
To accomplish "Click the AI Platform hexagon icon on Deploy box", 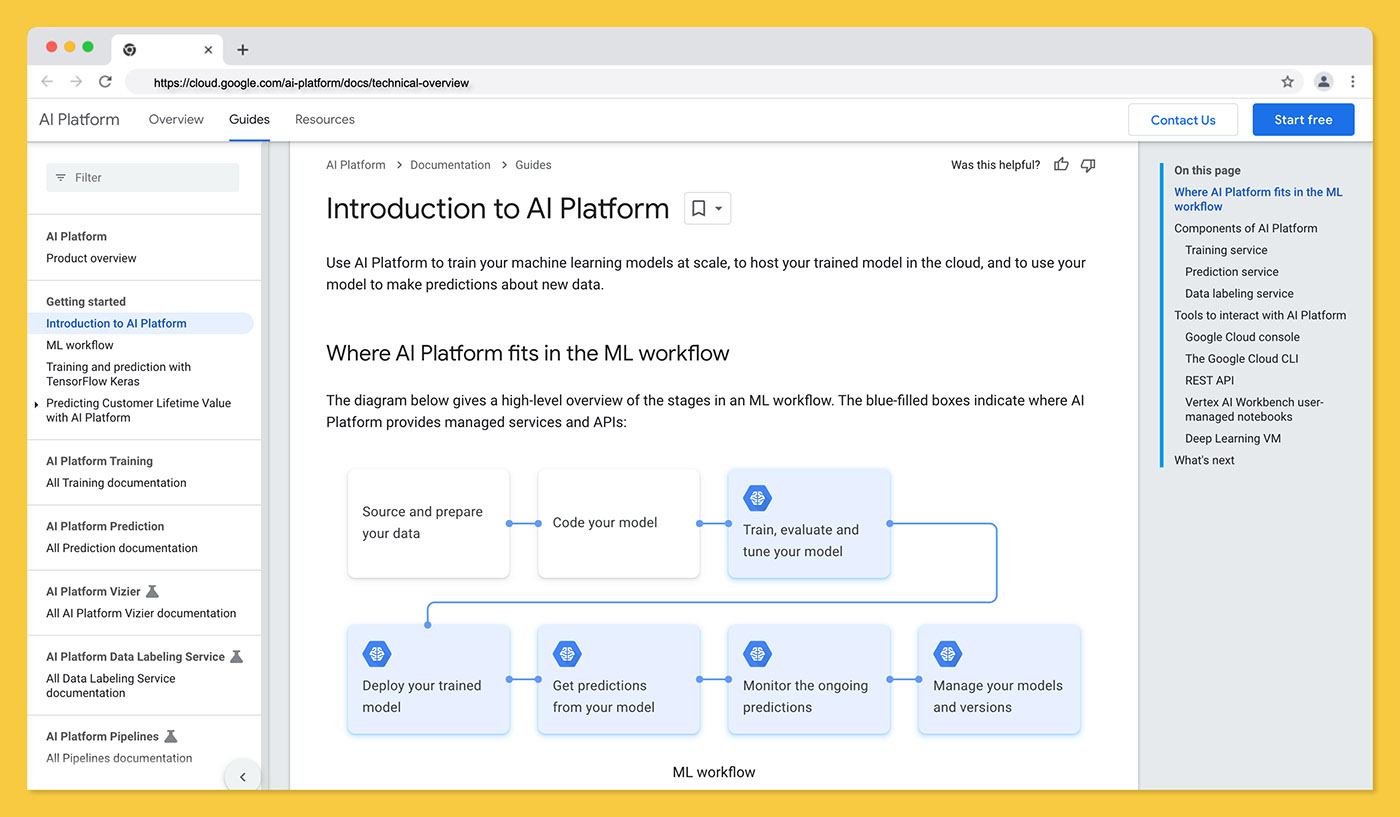I will click(x=377, y=653).
